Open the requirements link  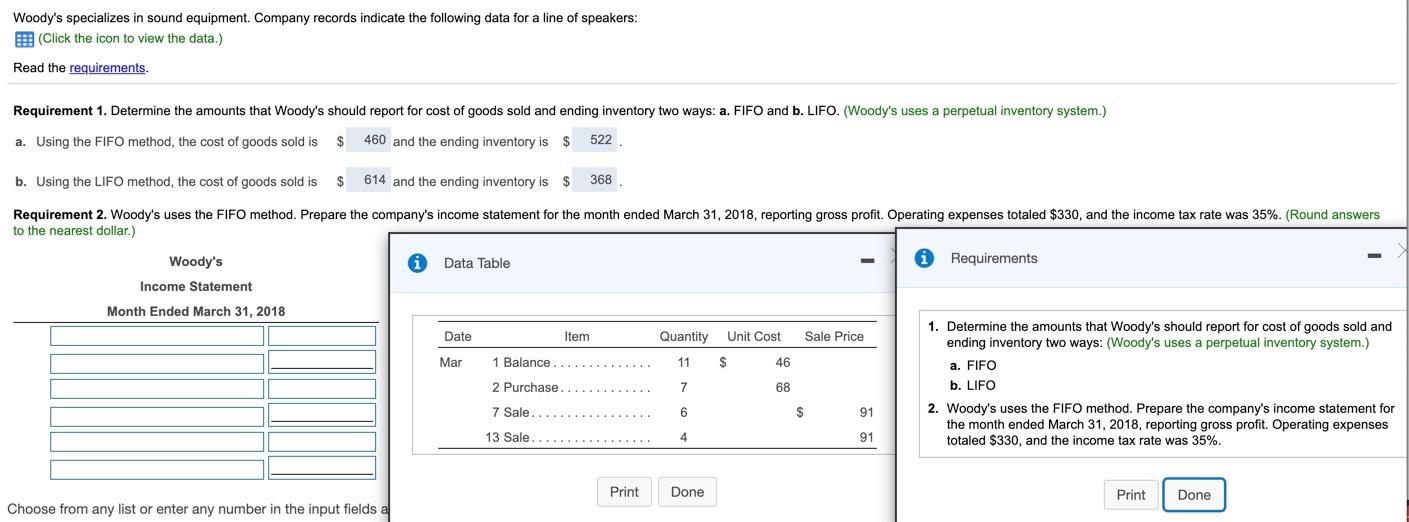pyautogui.click(x=107, y=68)
